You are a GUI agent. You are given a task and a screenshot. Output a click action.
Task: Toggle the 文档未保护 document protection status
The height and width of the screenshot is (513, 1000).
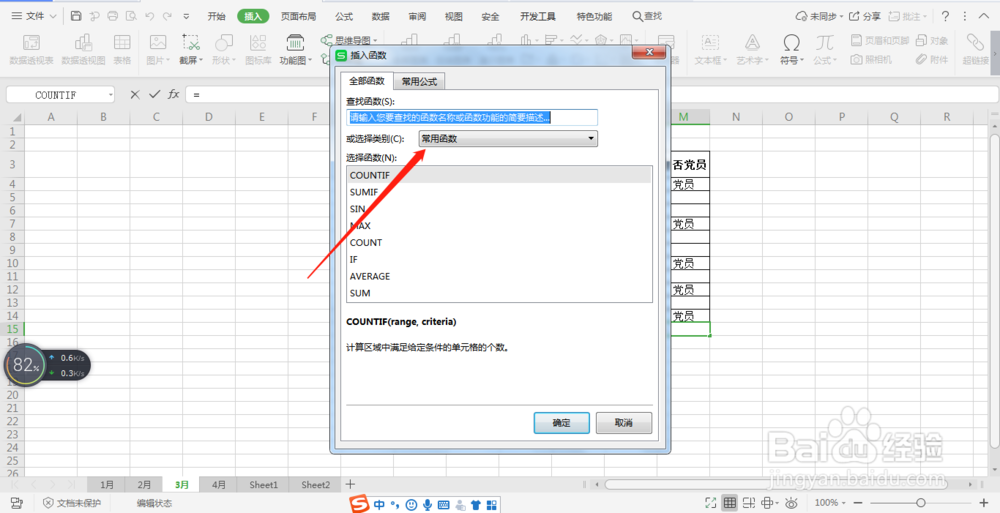71,503
